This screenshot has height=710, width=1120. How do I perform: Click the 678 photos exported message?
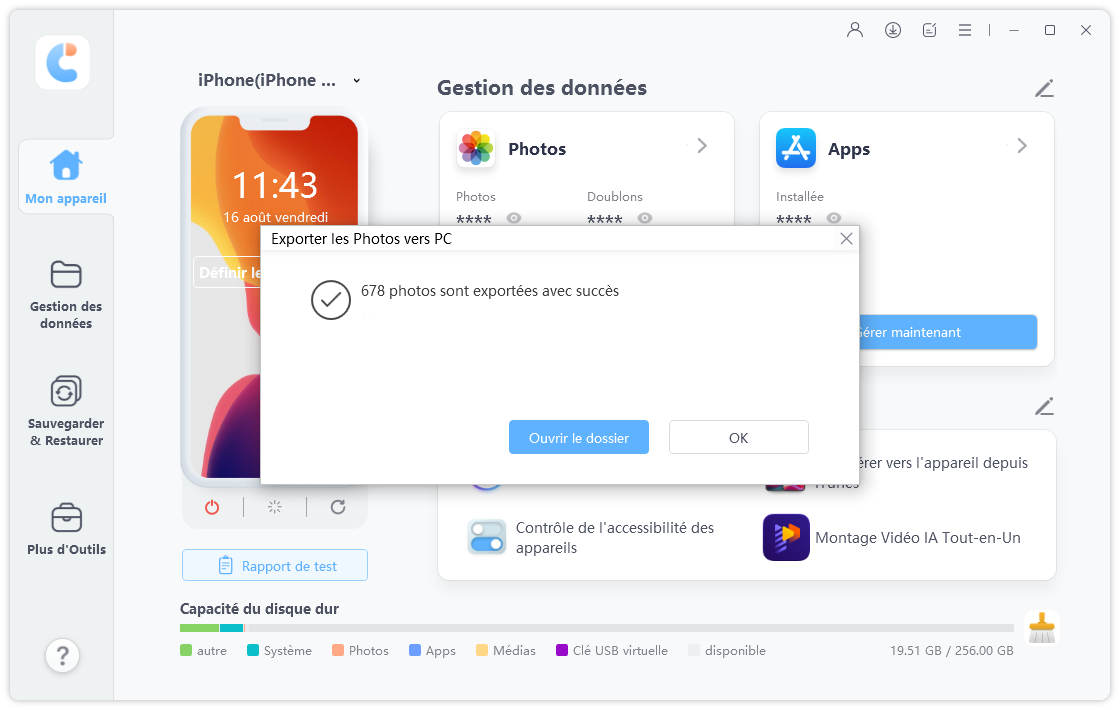coord(489,291)
